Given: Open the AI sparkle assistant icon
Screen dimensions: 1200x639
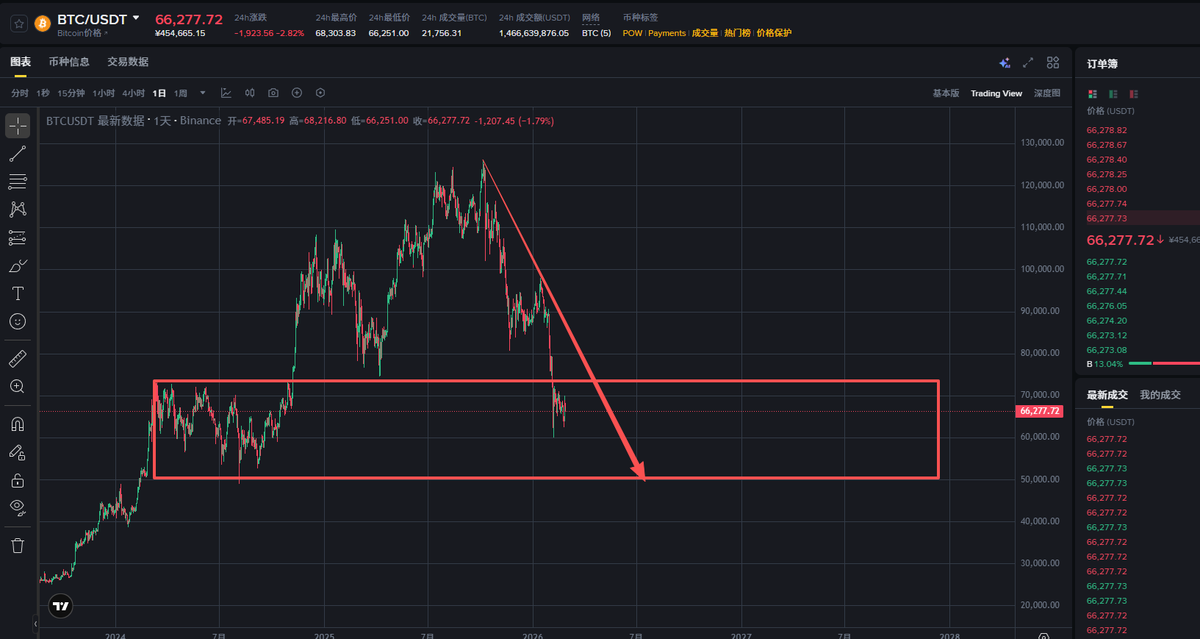Looking at the screenshot, I should [1005, 62].
